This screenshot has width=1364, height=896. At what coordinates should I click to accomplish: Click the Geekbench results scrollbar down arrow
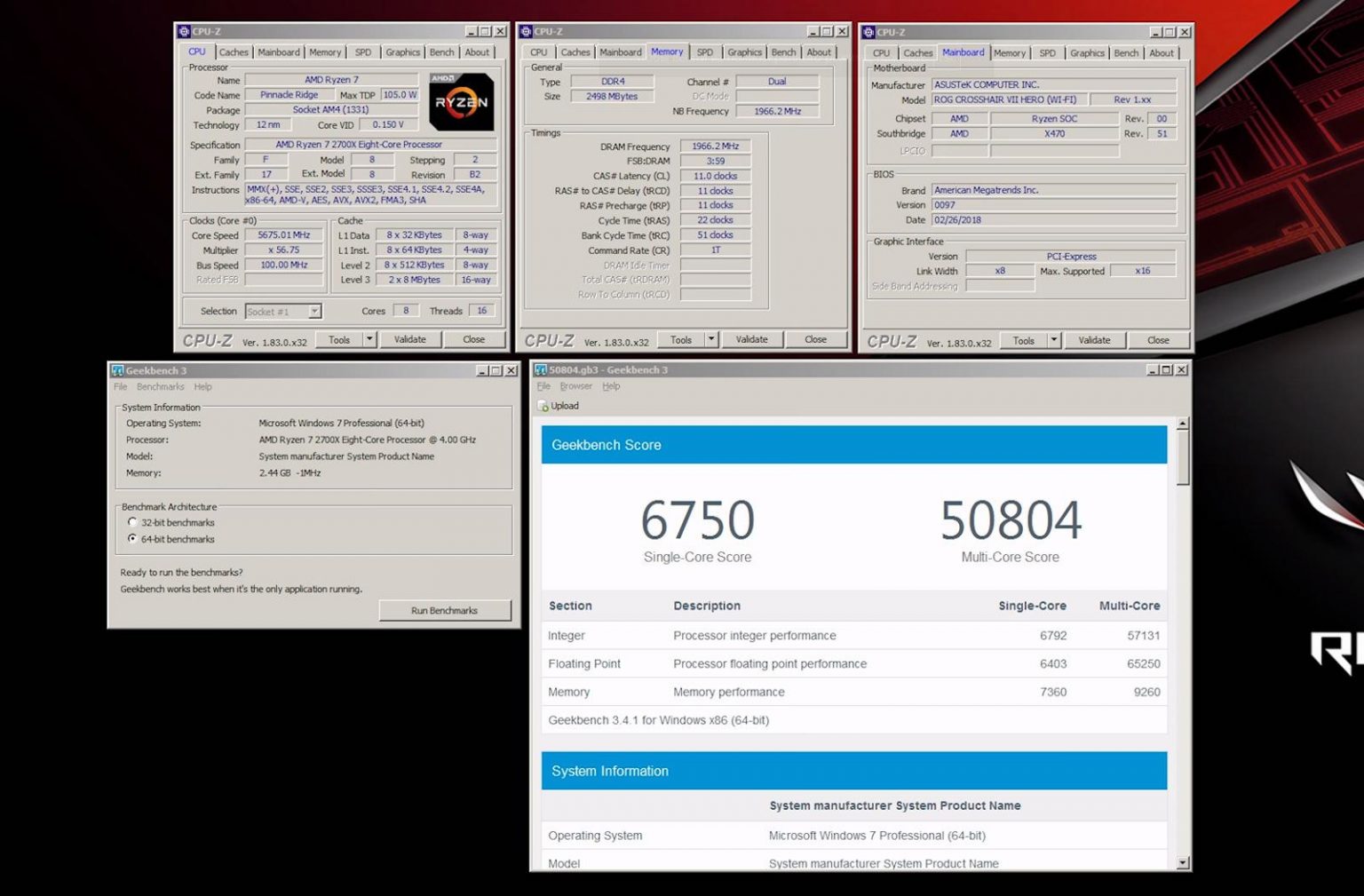point(1183,862)
